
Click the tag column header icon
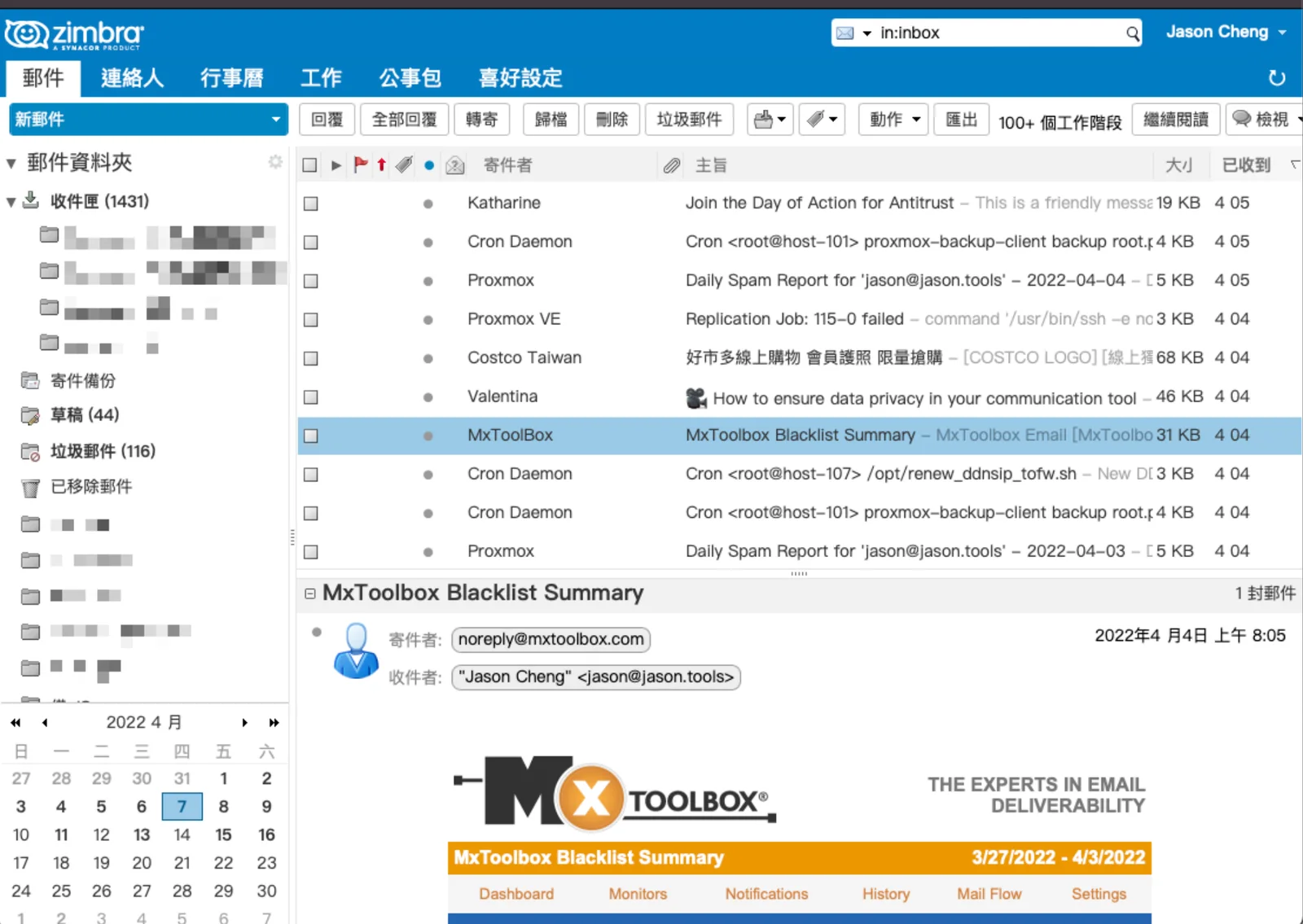click(404, 165)
